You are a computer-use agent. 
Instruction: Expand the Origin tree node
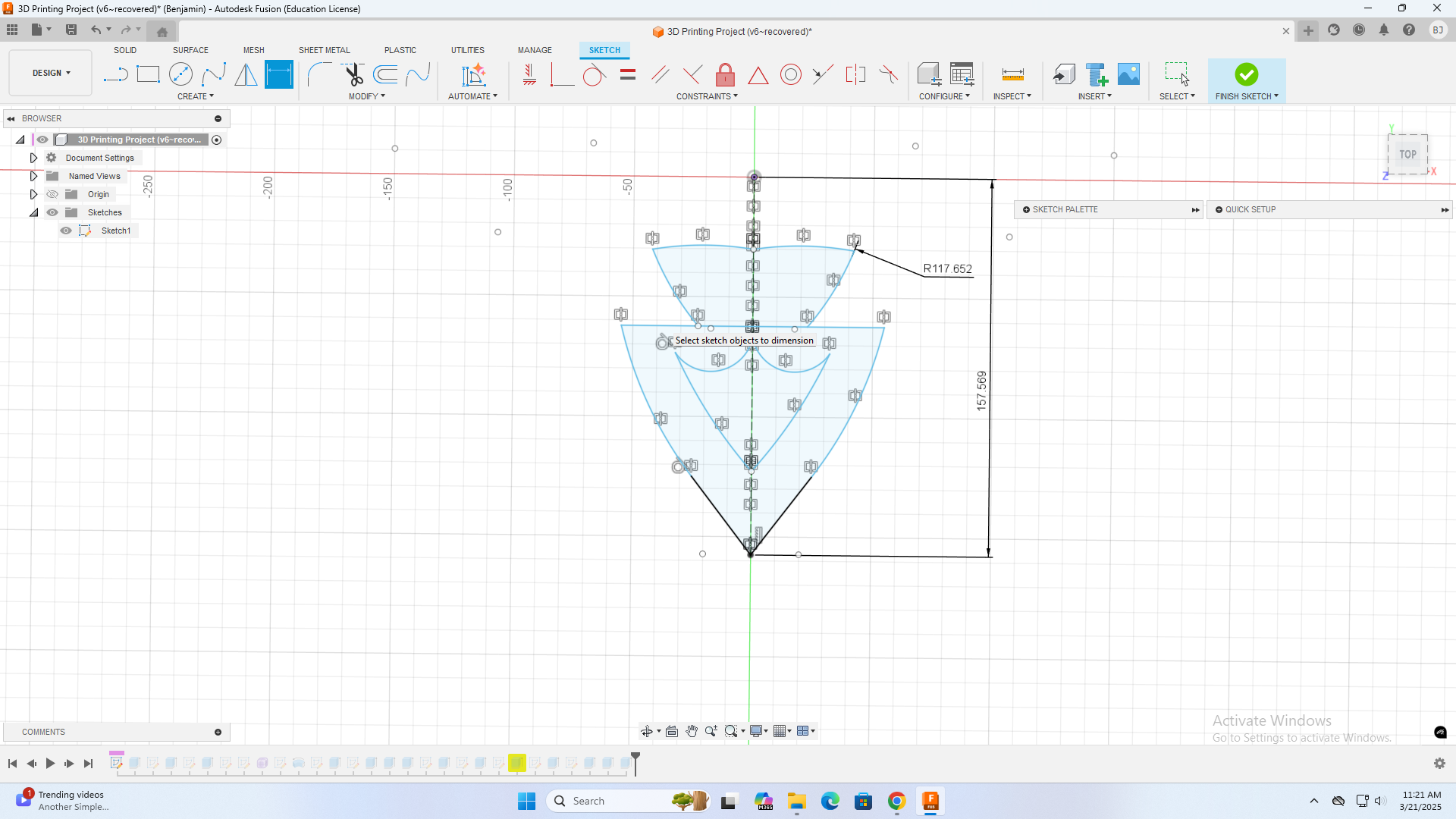coord(33,194)
